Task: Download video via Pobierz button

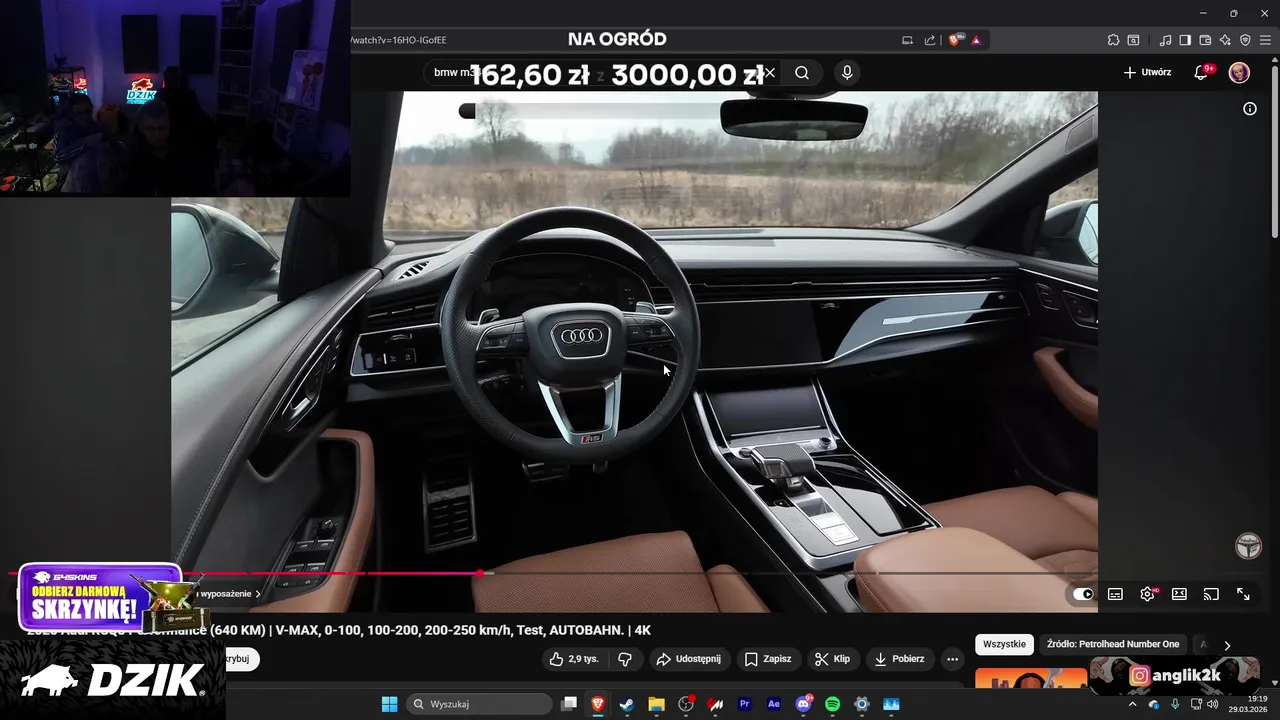Action: tap(899, 659)
